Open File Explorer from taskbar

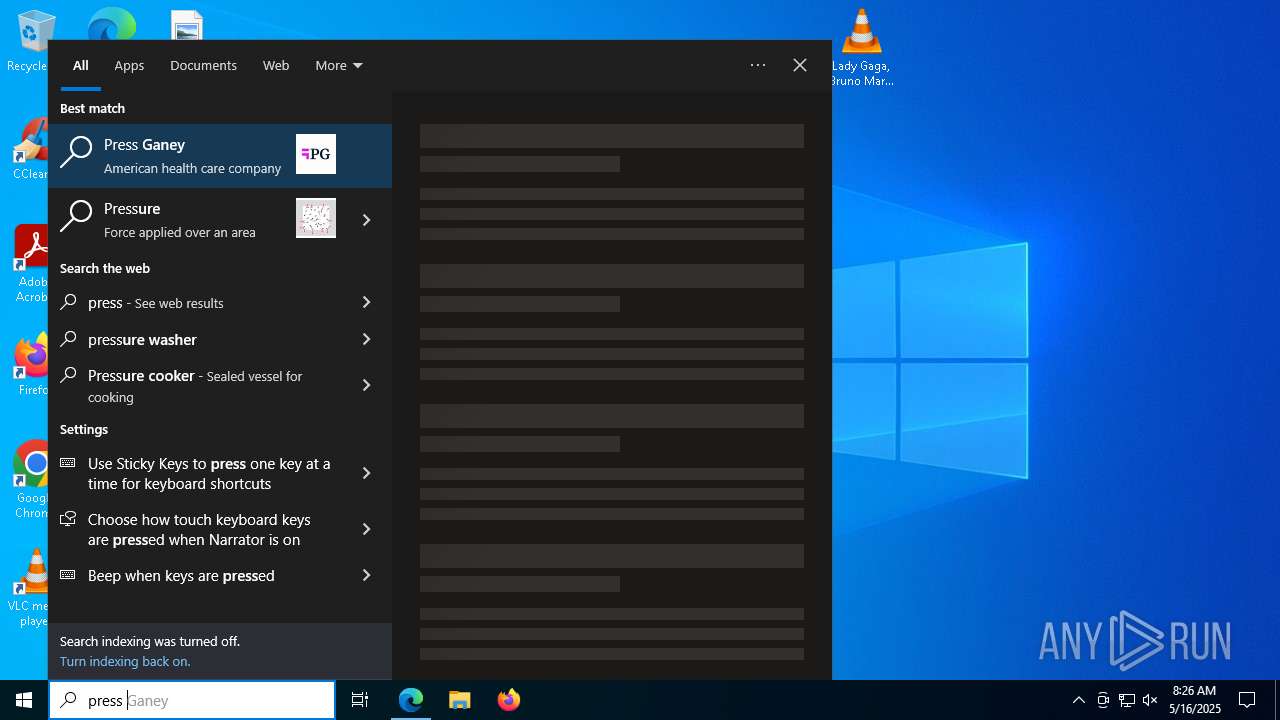(x=460, y=700)
